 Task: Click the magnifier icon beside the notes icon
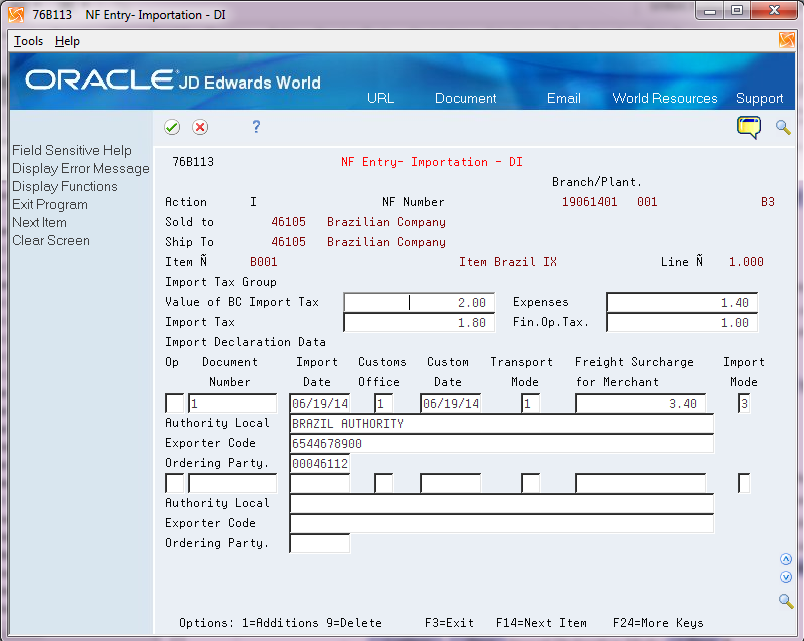[x=782, y=127]
